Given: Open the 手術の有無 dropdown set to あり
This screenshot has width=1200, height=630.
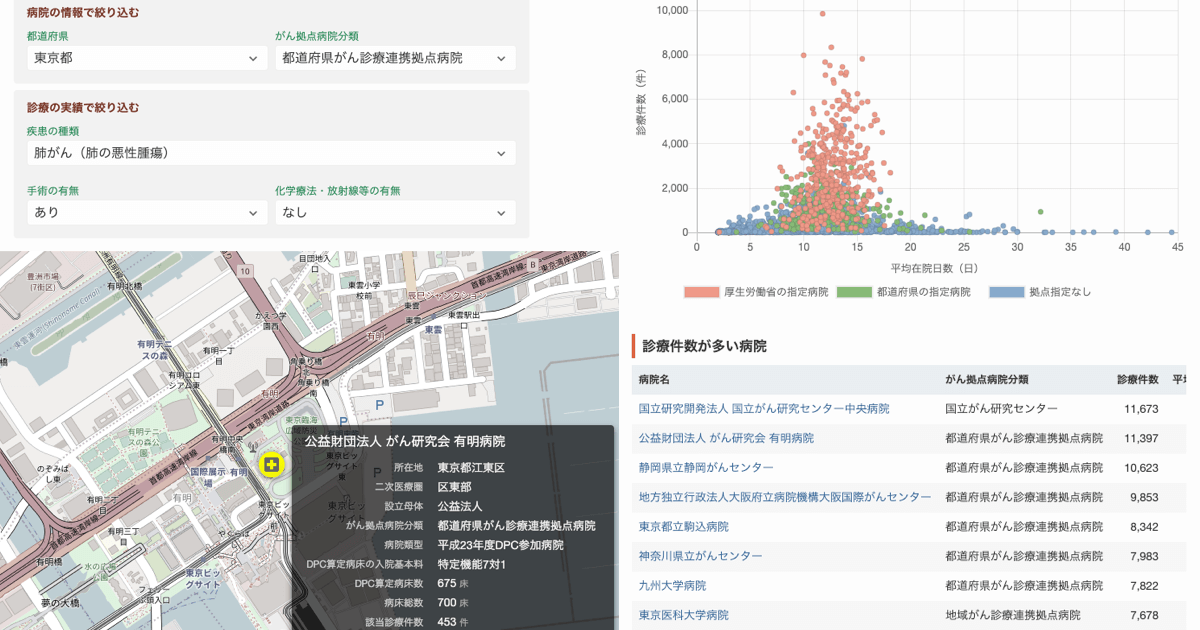Looking at the screenshot, I should 146,212.
